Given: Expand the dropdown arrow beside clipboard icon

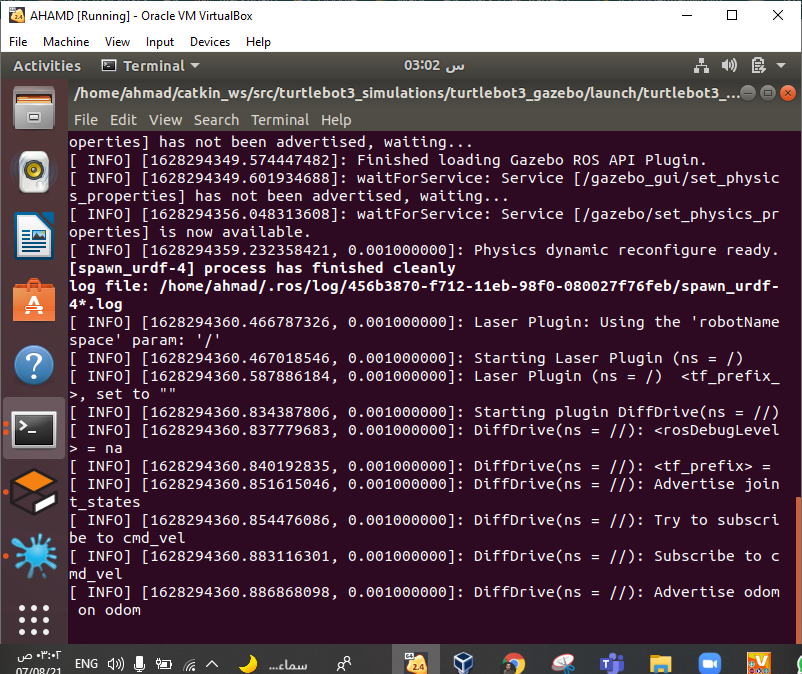Looking at the screenshot, I should click(783, 65).
